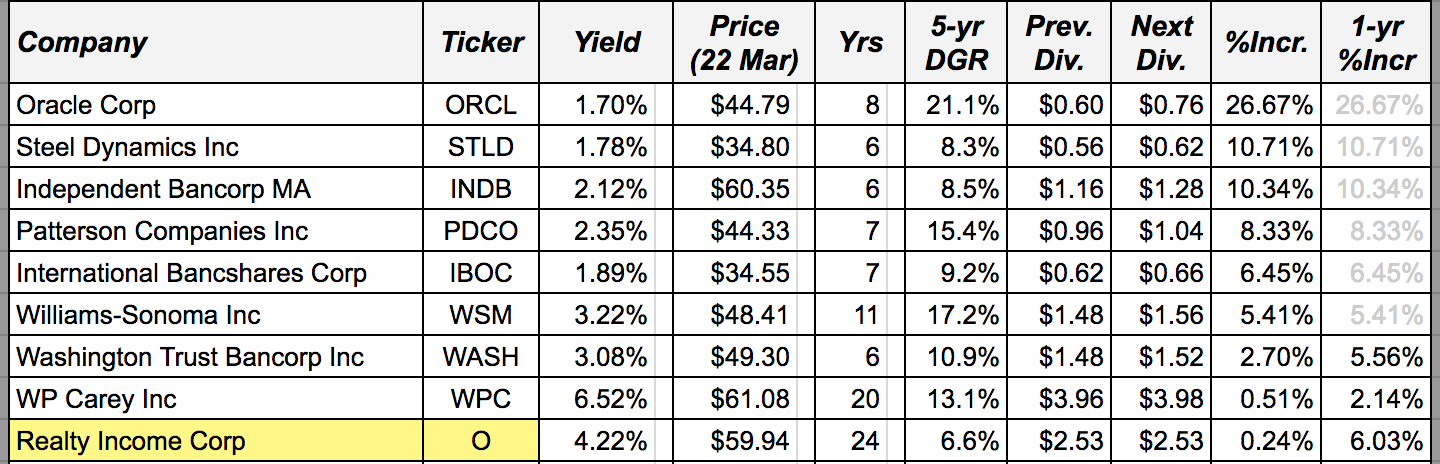Image resolution: width=1440 pixels, height=464 pixels.
Task: Select the Oracle Corp company cell
Action: 216,105
